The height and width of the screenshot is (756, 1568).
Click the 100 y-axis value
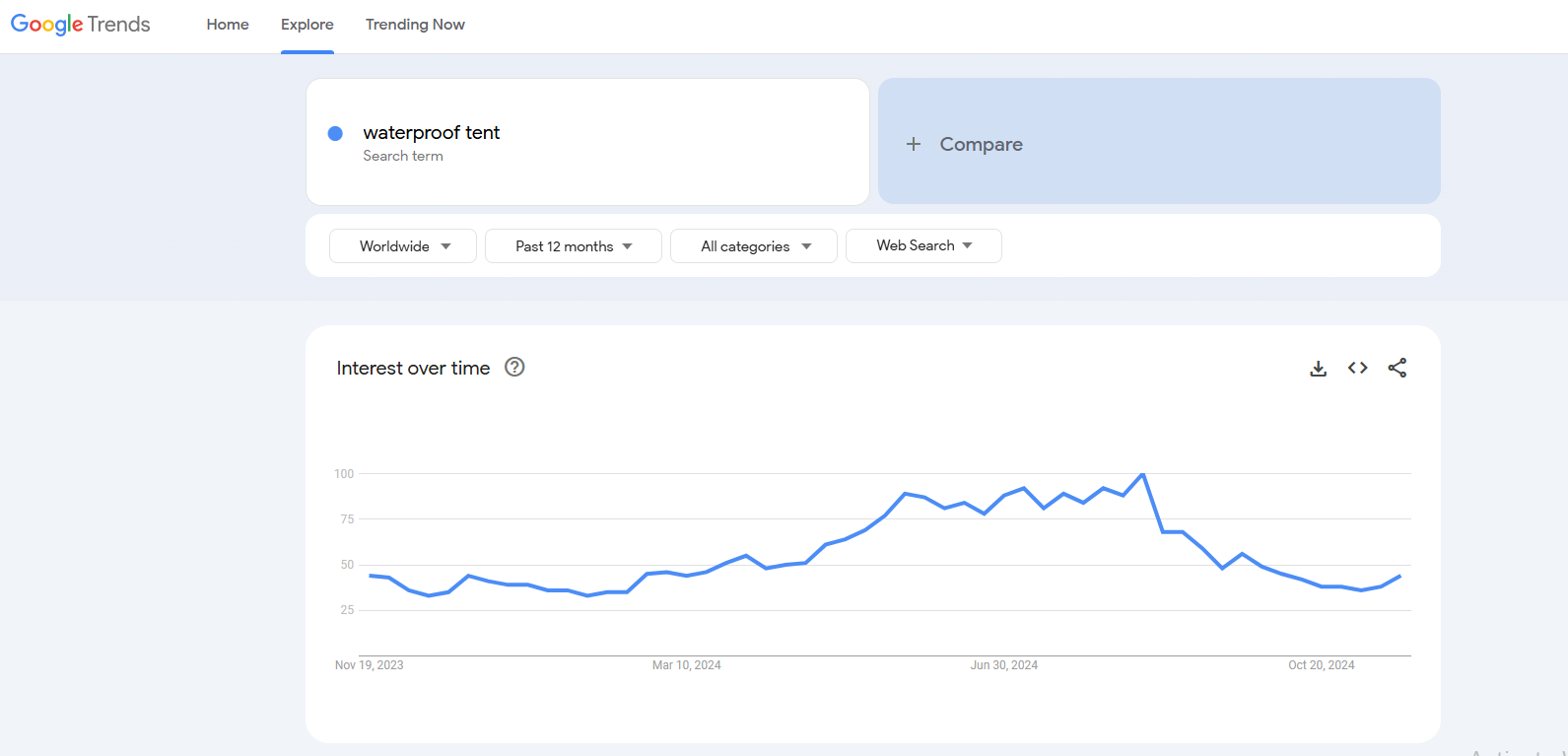(344, 474)
